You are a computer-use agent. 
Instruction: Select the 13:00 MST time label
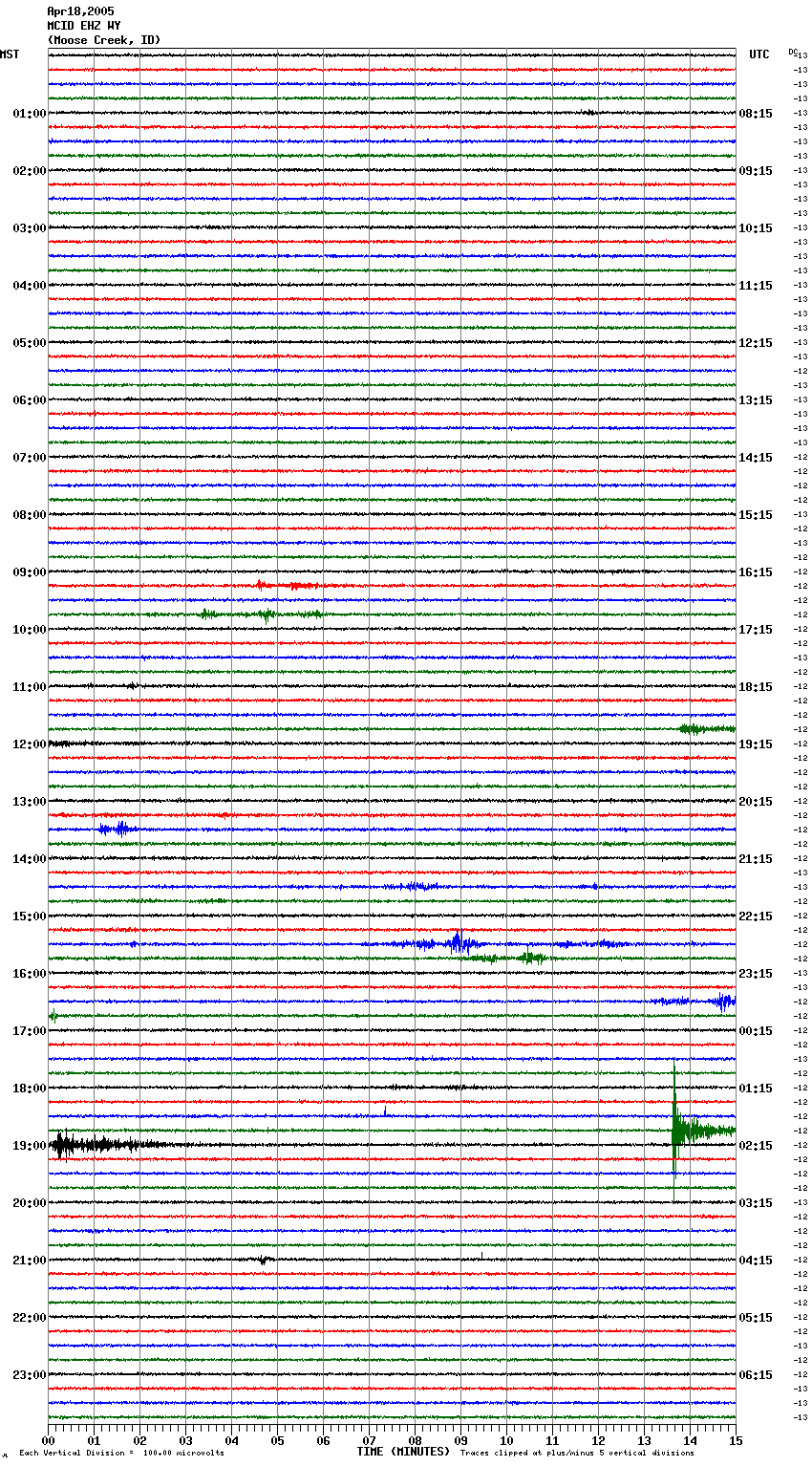30,802
